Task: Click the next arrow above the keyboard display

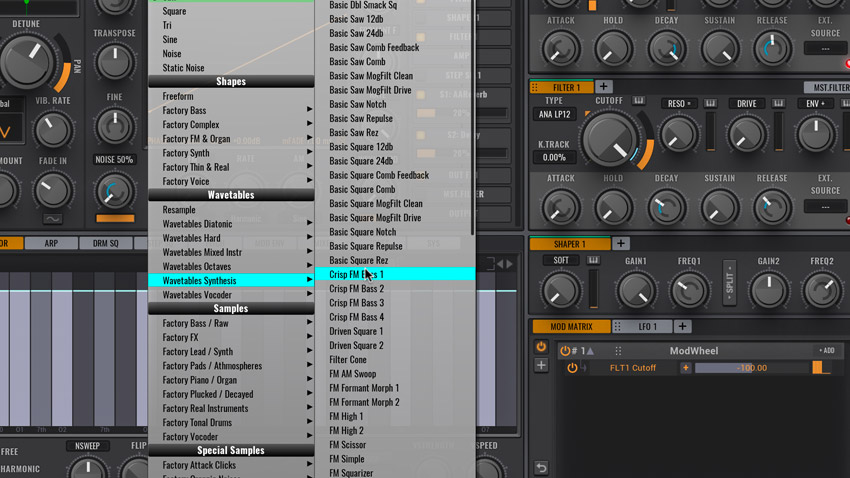Action: point(510,264)
